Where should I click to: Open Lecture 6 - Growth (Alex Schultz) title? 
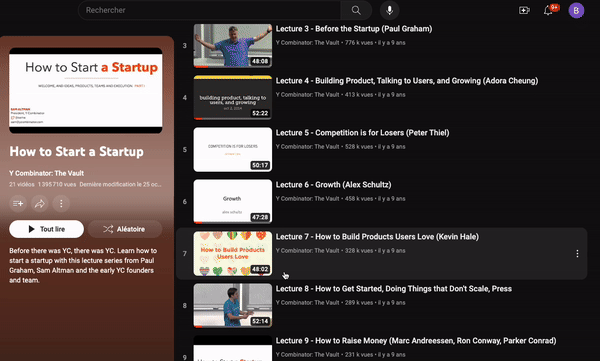[333, 185]
